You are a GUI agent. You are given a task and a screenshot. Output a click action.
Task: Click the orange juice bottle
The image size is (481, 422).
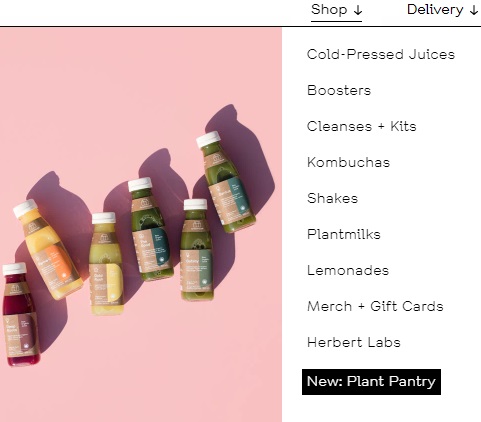point(47,249)
